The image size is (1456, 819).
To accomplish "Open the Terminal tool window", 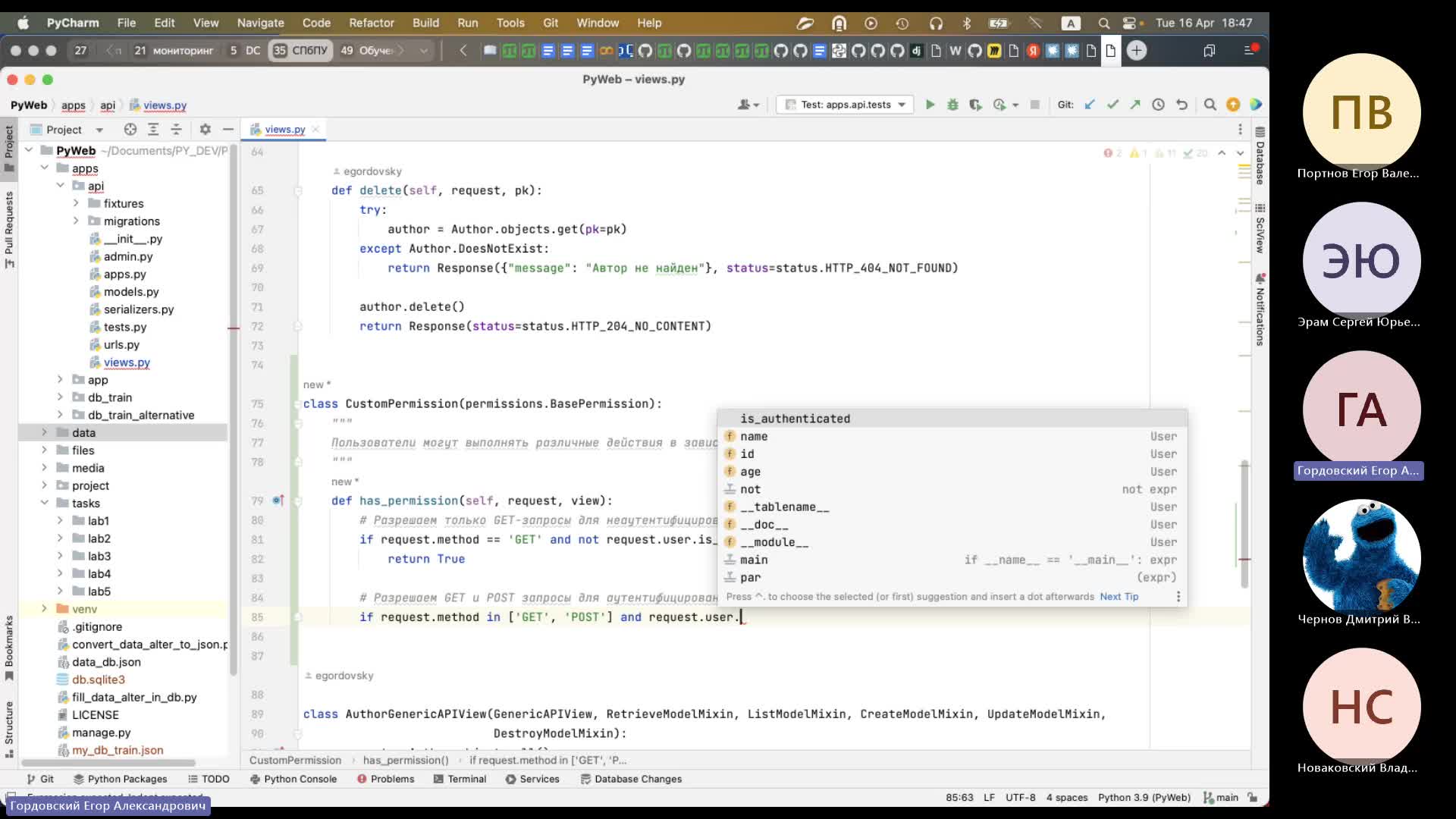I will click(x=460, y=779).
